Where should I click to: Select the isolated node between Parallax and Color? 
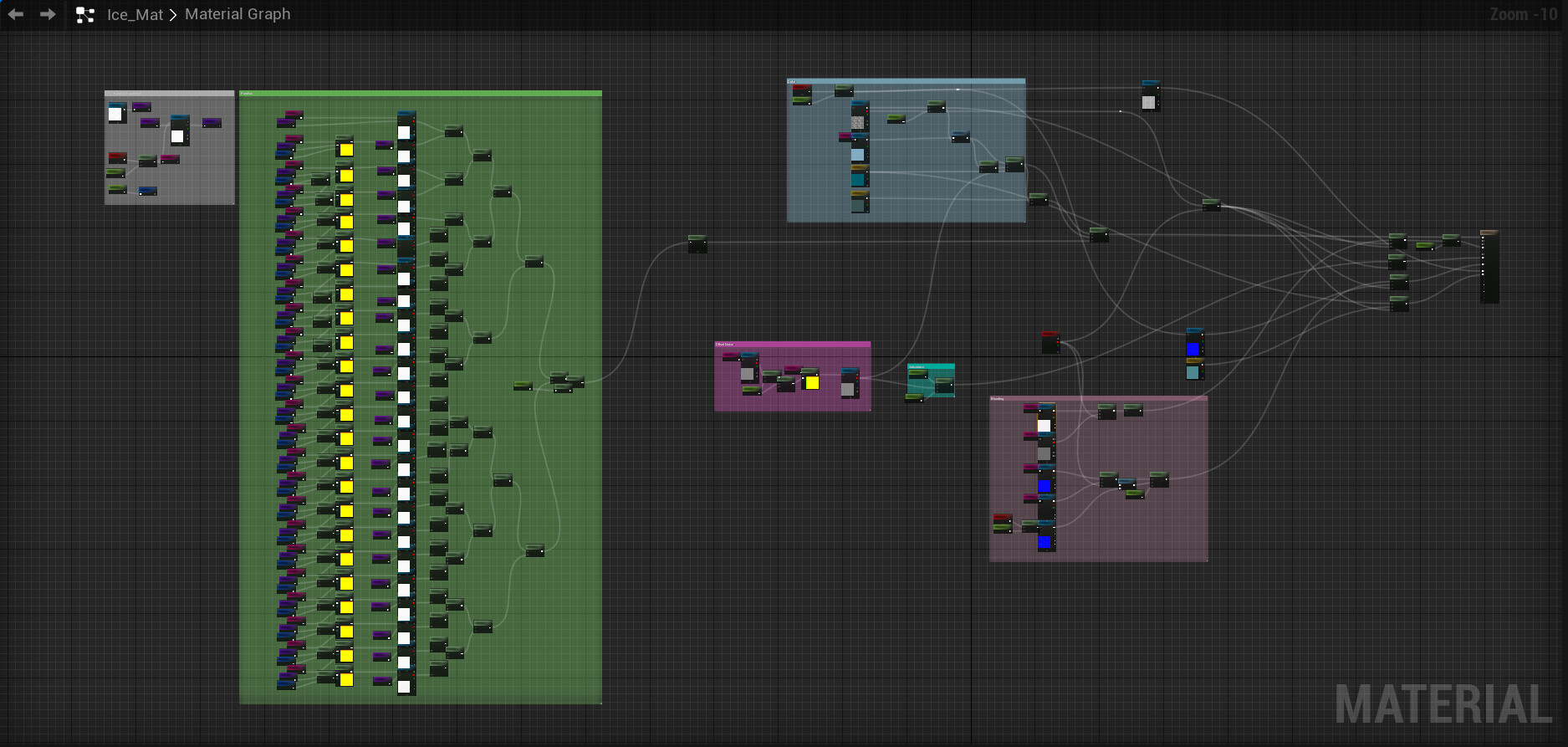697,244
